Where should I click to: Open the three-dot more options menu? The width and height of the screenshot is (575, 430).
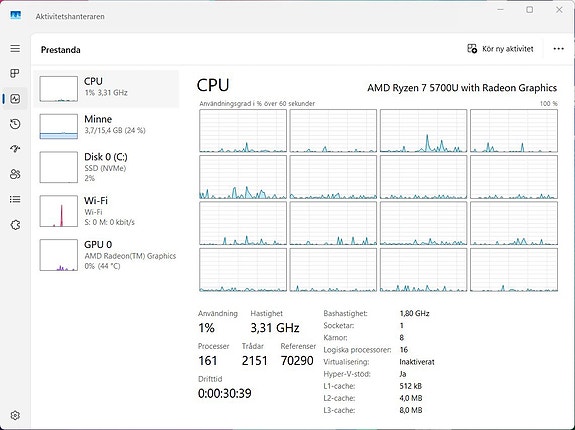pyautogui.click(x=558, y=49)
